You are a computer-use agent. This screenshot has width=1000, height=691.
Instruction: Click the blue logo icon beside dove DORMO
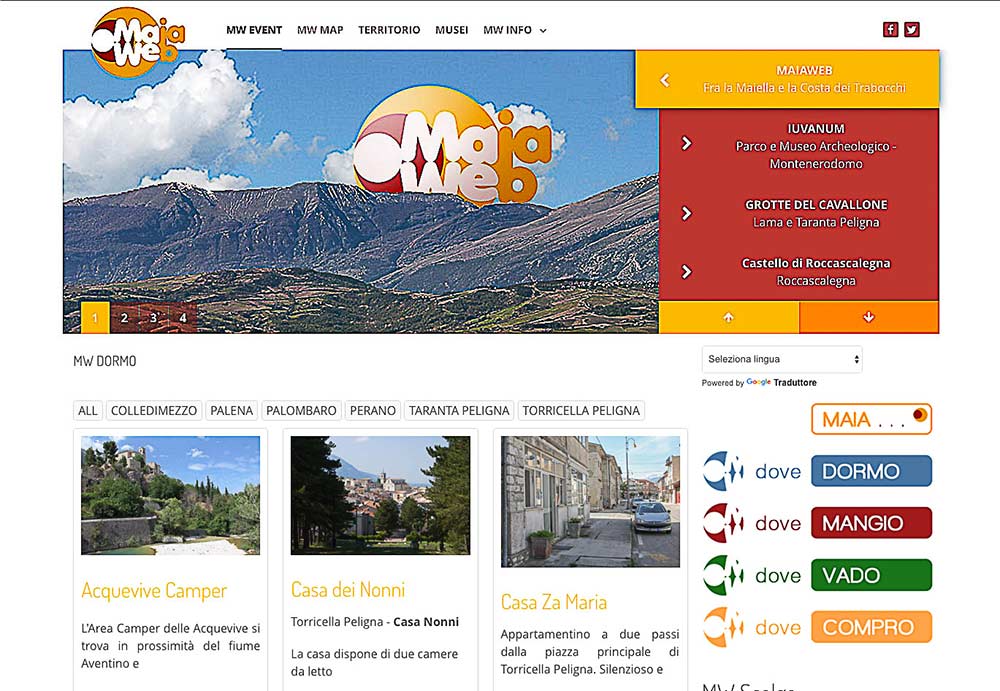[723, 471]
